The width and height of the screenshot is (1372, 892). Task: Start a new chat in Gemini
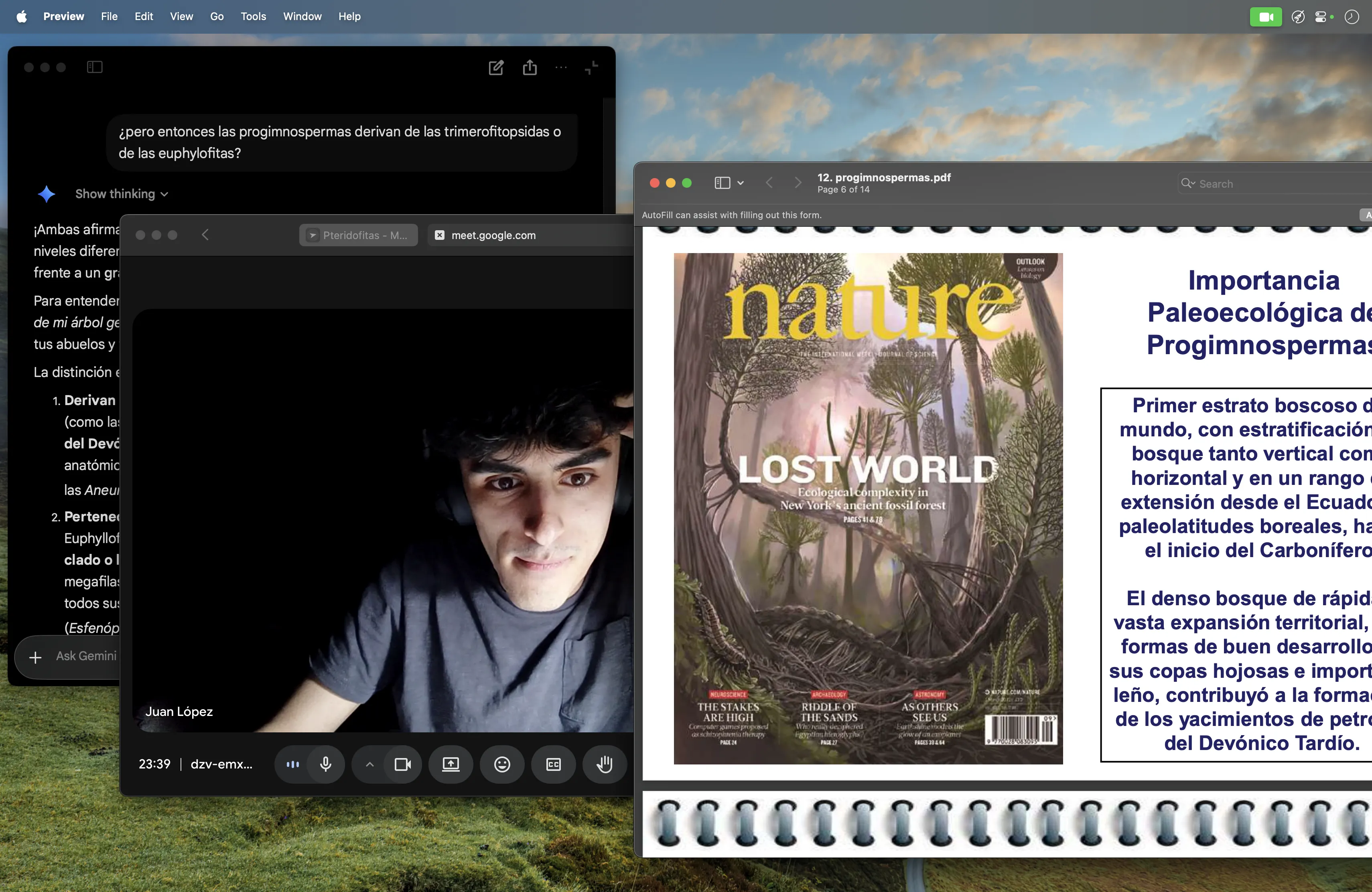[x=496, y=67]
